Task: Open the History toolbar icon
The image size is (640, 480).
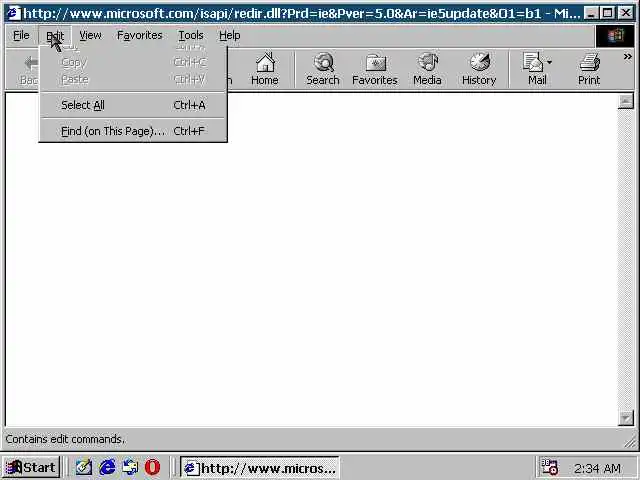Action: pyautogui.click(x=479, y=69)
